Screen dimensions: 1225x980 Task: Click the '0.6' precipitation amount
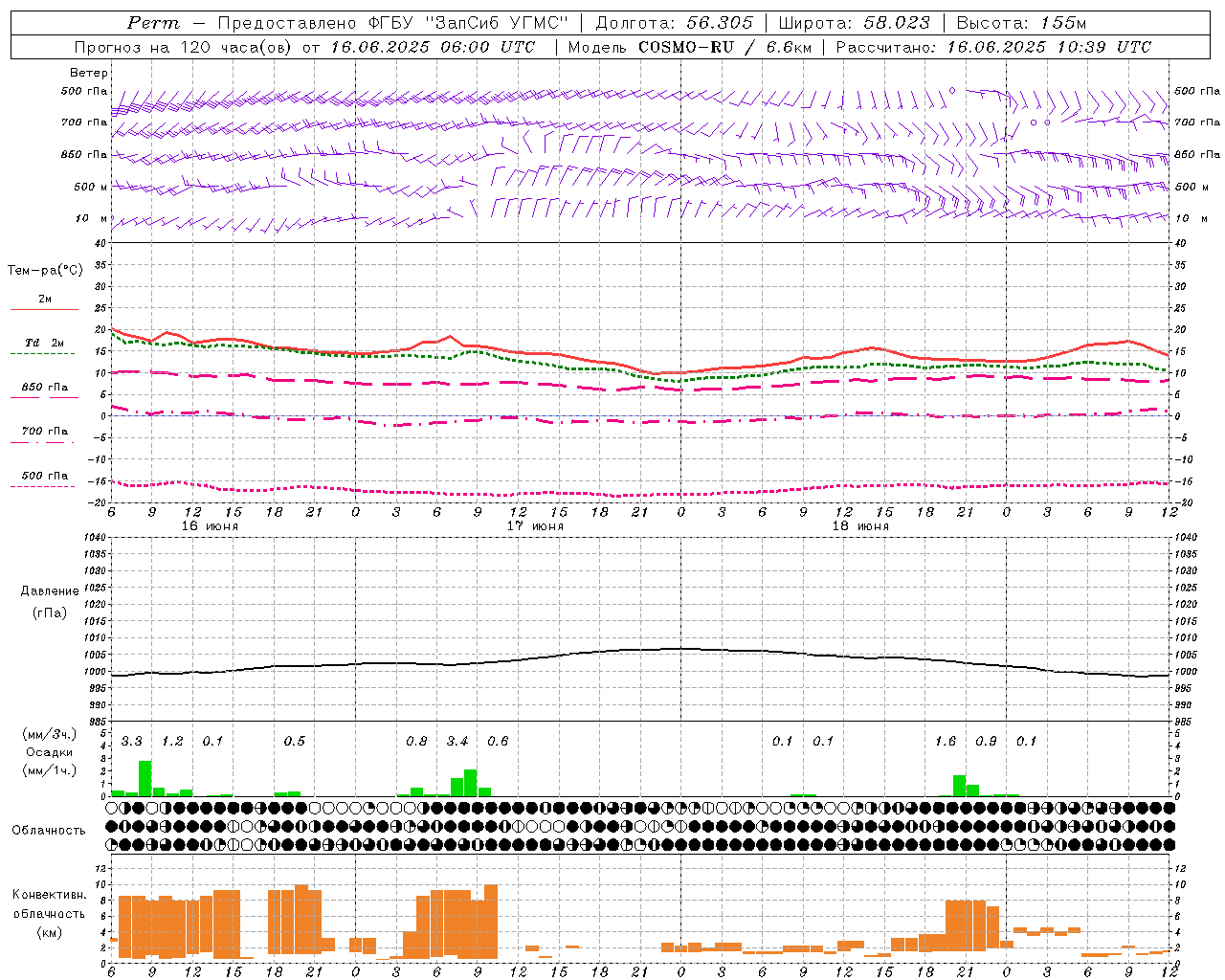click(498, 742)
